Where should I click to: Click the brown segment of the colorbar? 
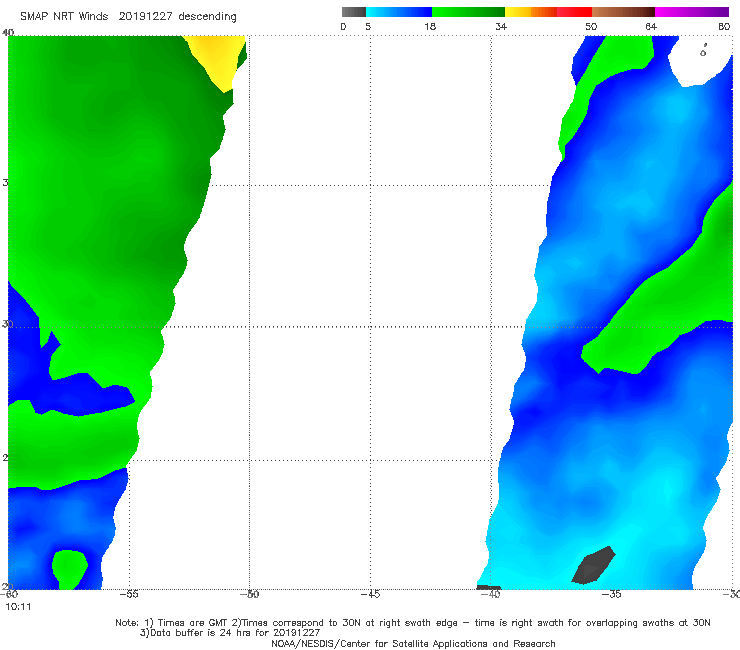click(x=623, y=12)
